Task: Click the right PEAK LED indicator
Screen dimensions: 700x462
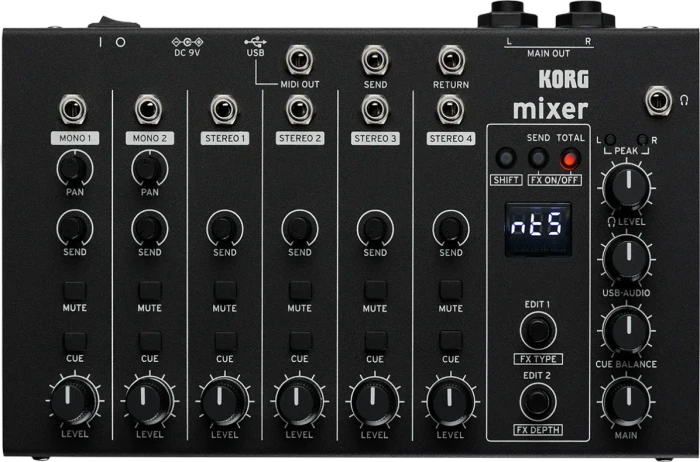Action: [642, 140]
